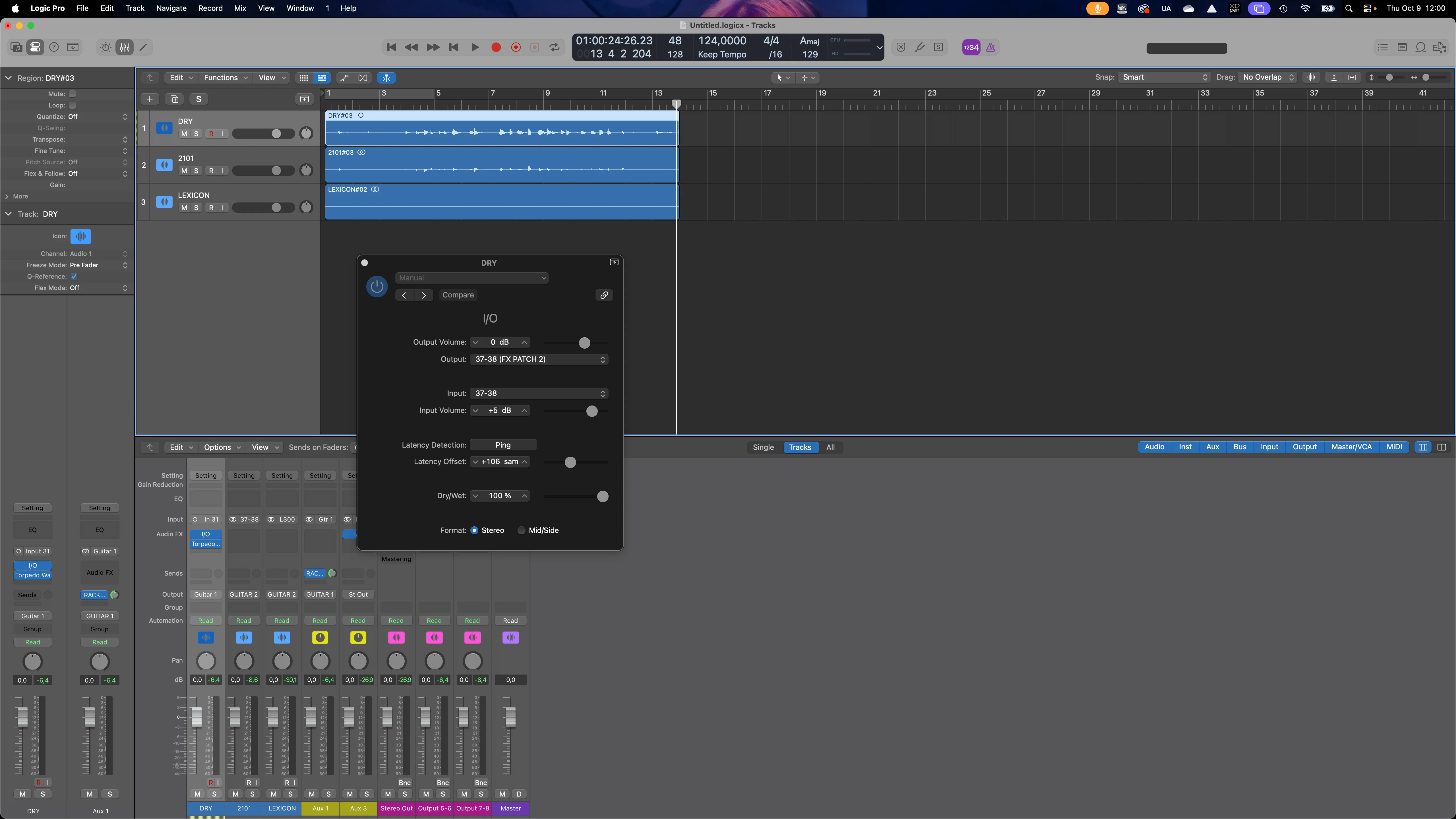
Task: Open the Output 37-38 (FX PATCH 2) dropdown
Action: point(539,359)
